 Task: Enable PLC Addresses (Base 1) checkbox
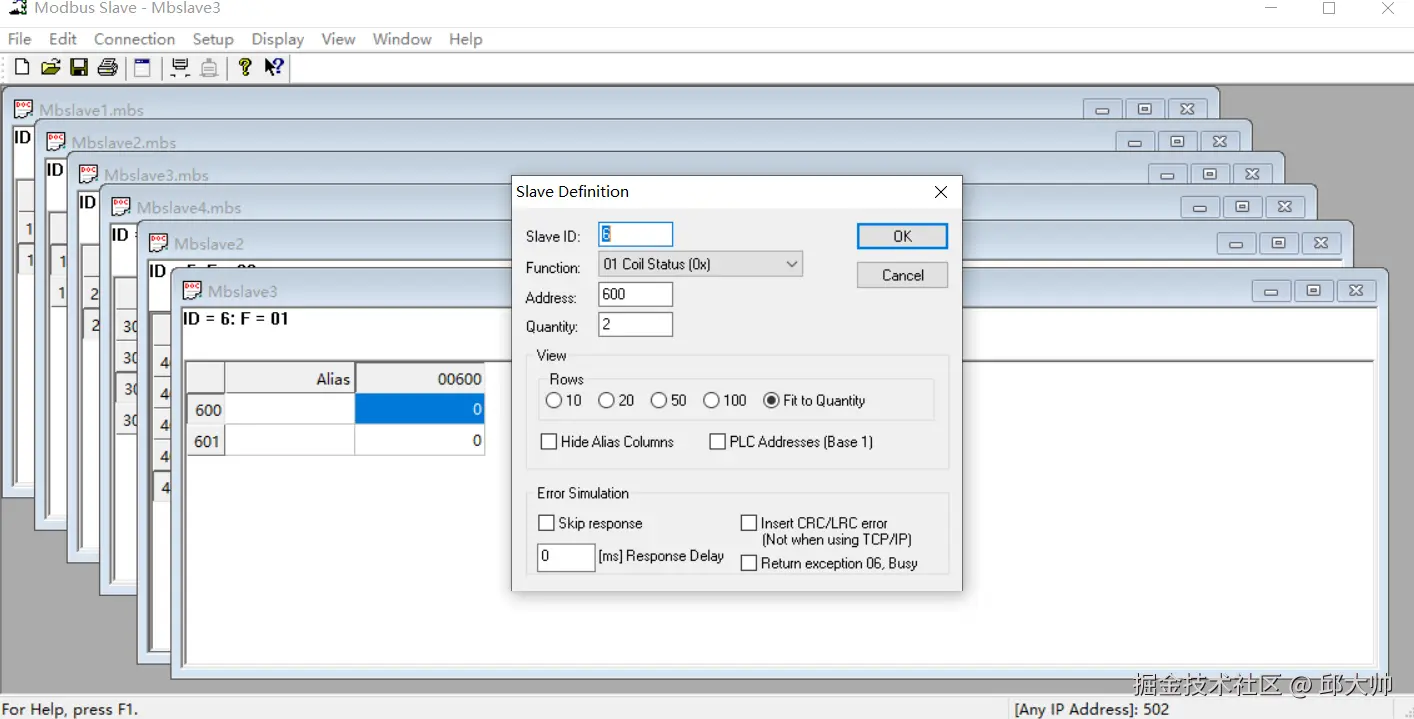pos(717,441)
